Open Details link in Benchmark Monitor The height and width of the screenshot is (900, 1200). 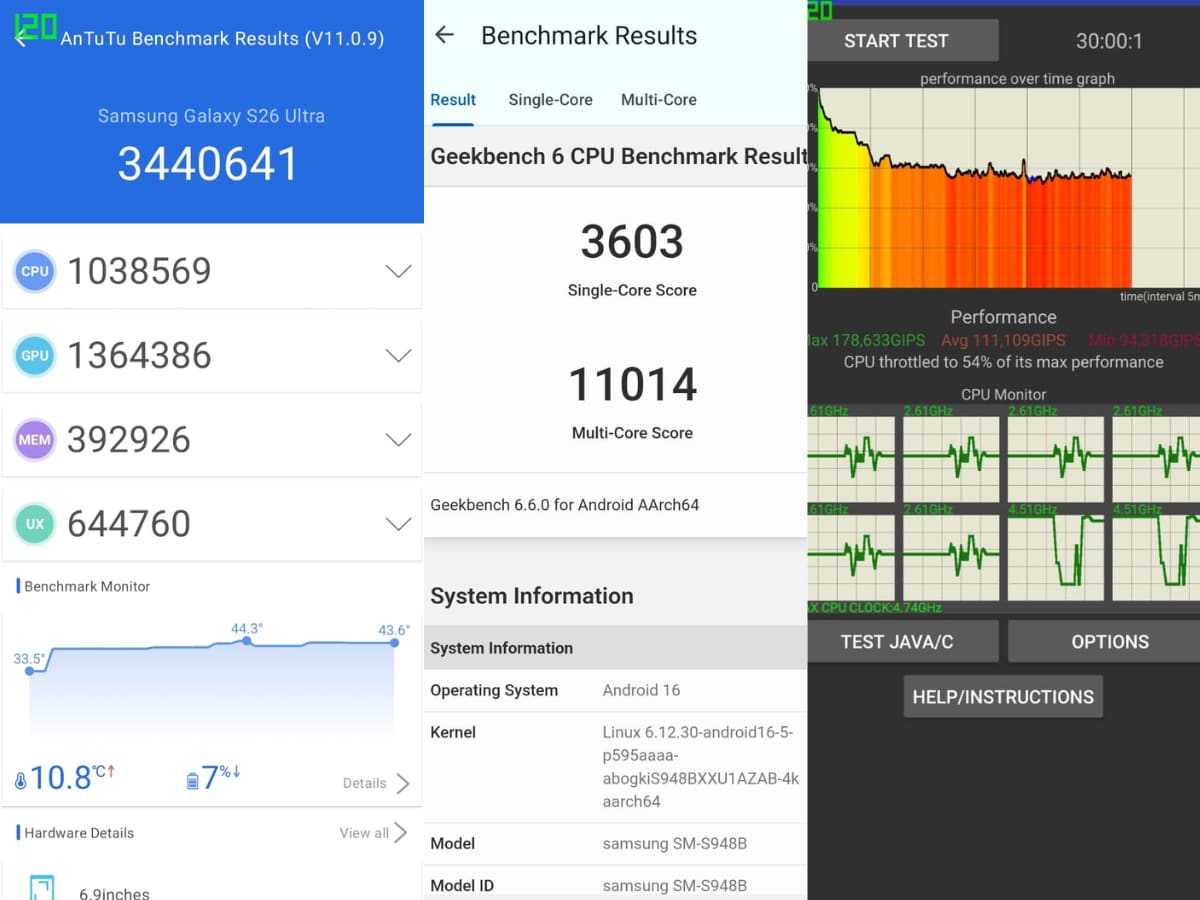click(375, 783)
